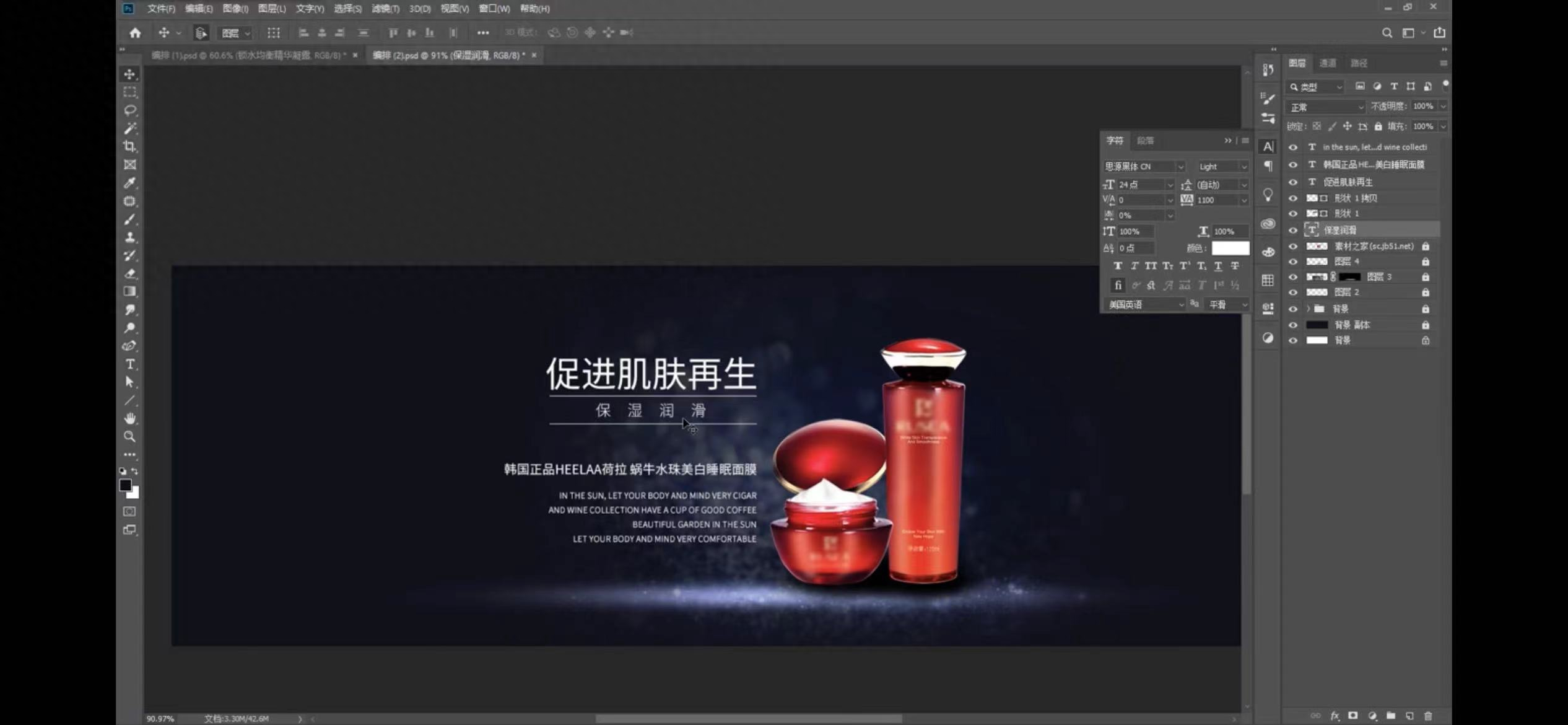Viewport: 1568px width, 725px height.
Task: Close the 编排 (2).psd document tab
Action: tap(534, 55)
